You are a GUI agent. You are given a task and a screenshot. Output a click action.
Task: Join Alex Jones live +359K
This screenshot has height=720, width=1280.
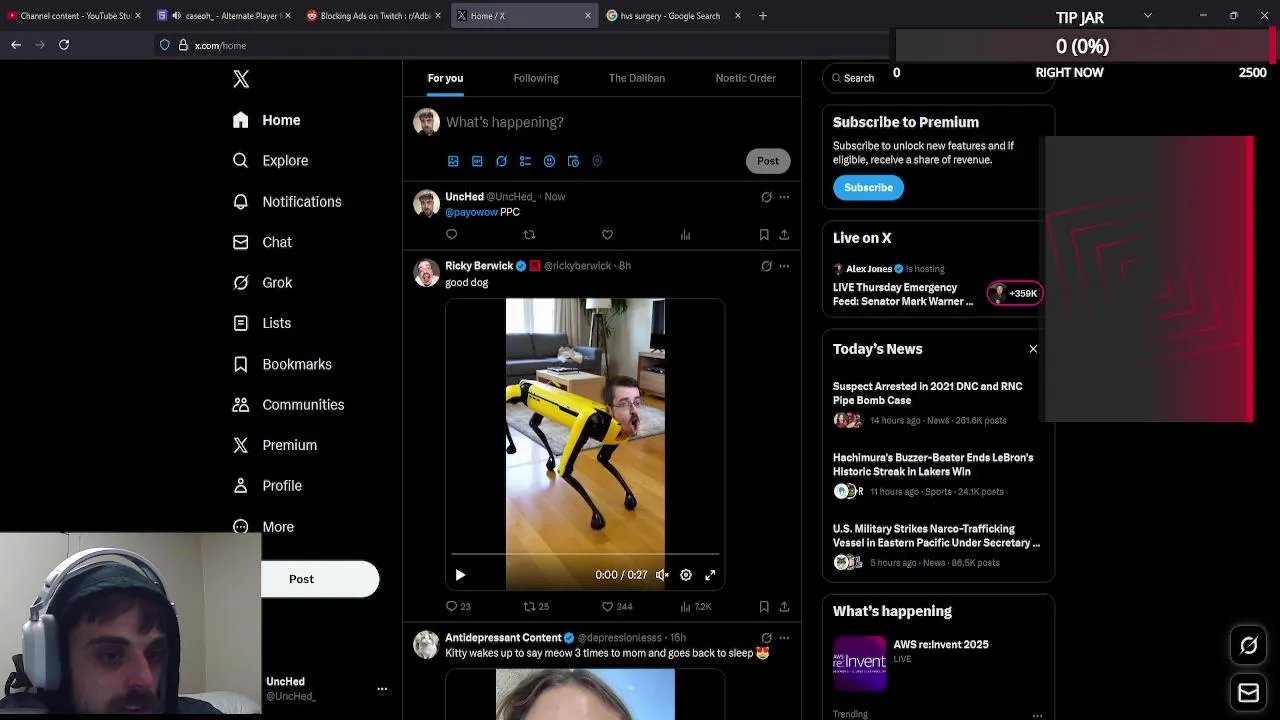pos(1014,293)
